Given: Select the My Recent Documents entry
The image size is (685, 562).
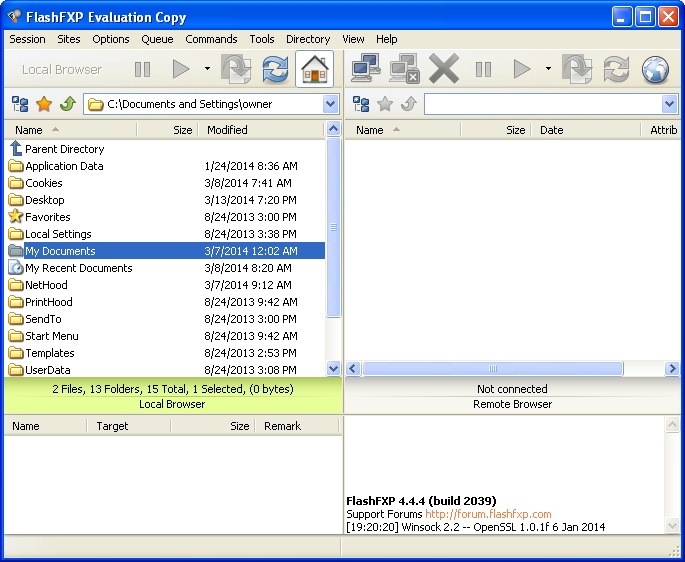Looking at the screenshot, I should pos(70,268).
